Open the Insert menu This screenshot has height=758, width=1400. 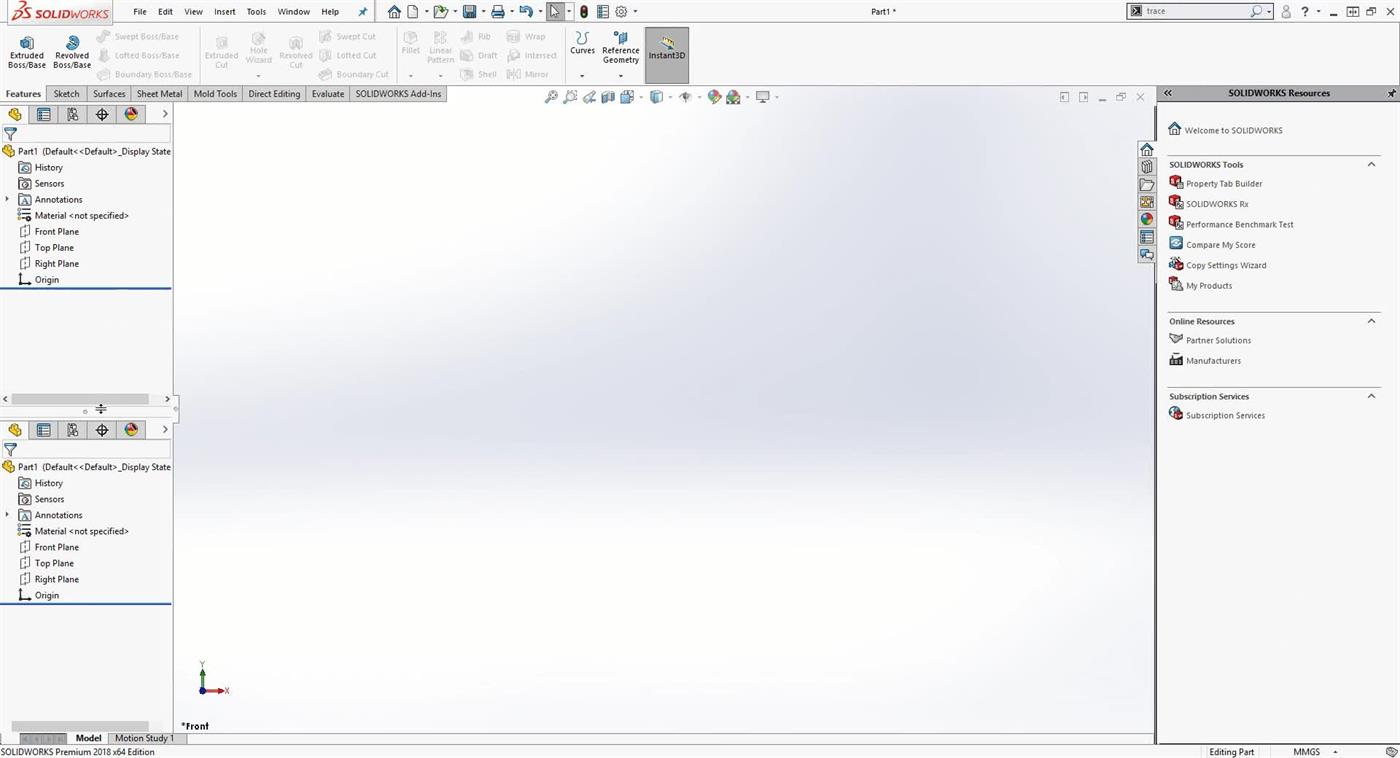coord(224,11)
